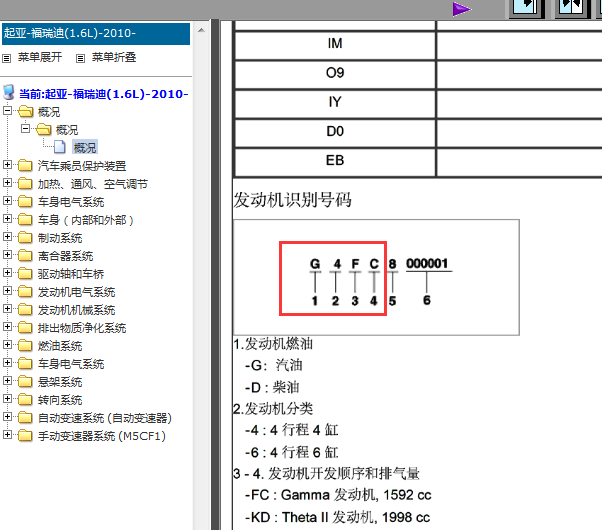The image size is (602, 530).
Task: Click the -FC : Gamma 发动机, 1592 cc line
Action: click(338, 495)
